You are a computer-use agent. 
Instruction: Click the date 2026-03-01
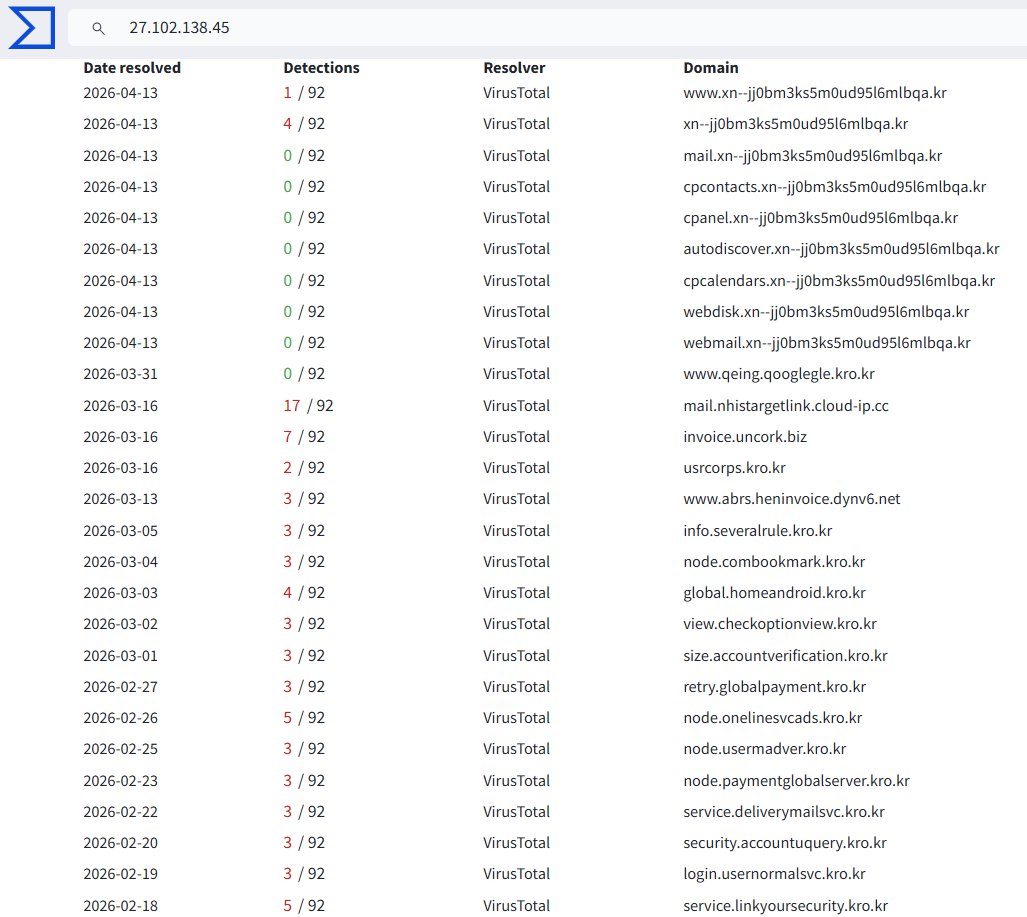click(x=121, y=656)
